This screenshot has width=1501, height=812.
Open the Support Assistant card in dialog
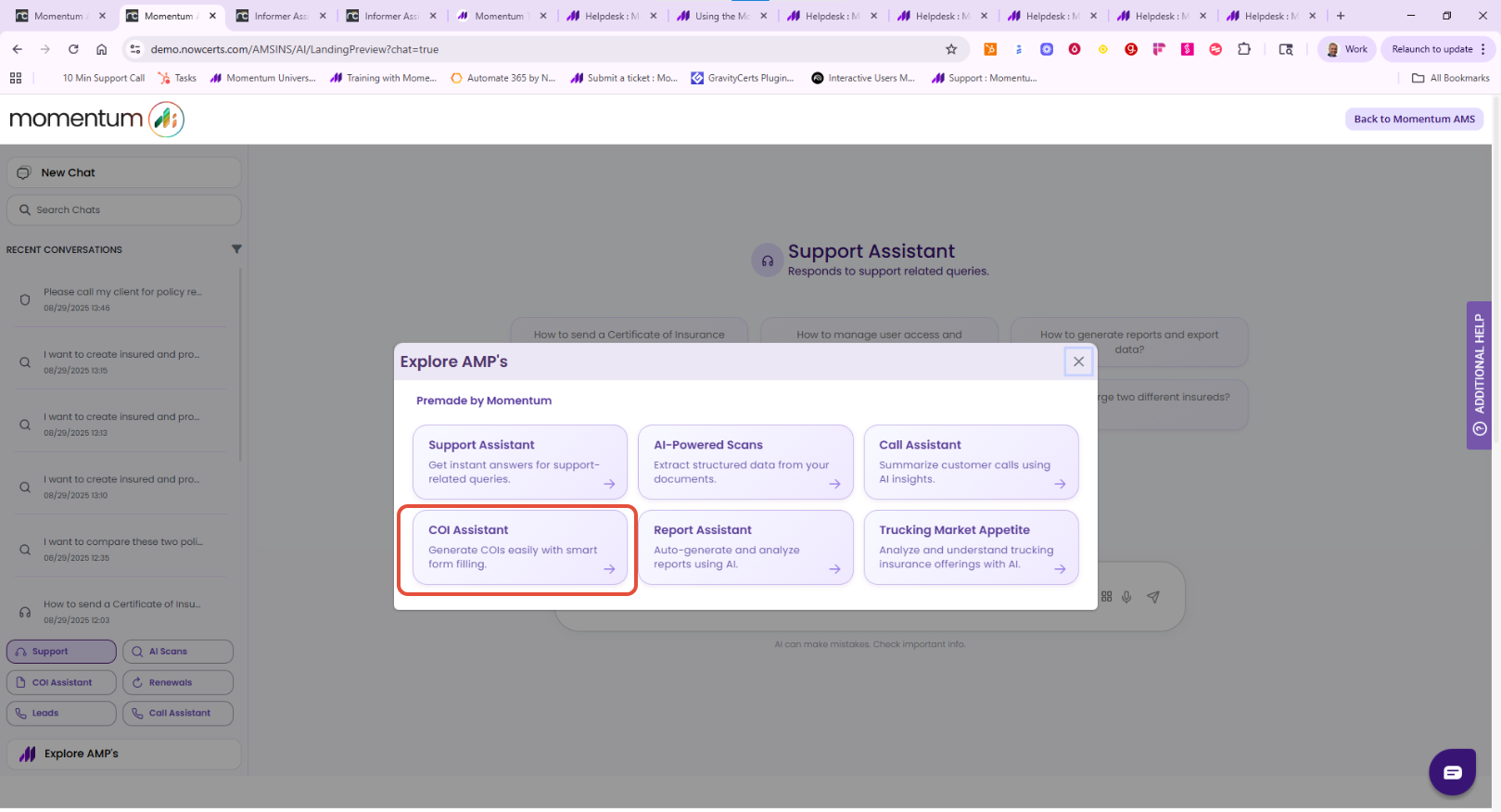[x=519, y=462]
